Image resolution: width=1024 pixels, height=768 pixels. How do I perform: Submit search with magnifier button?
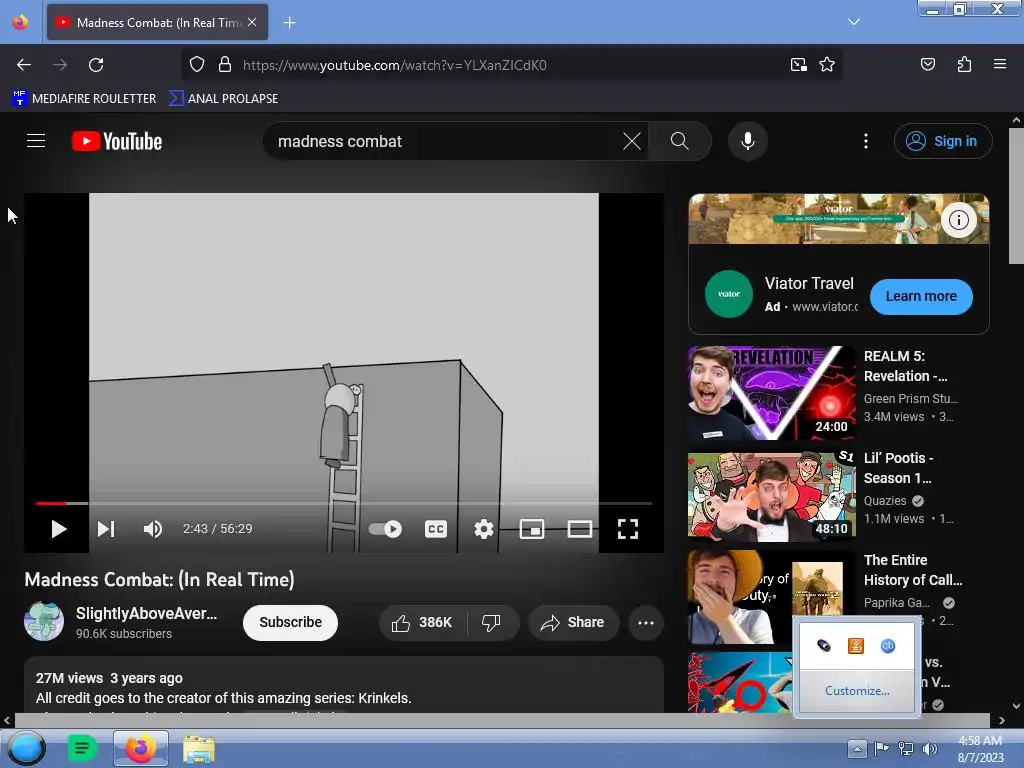[x=680, y=141]
